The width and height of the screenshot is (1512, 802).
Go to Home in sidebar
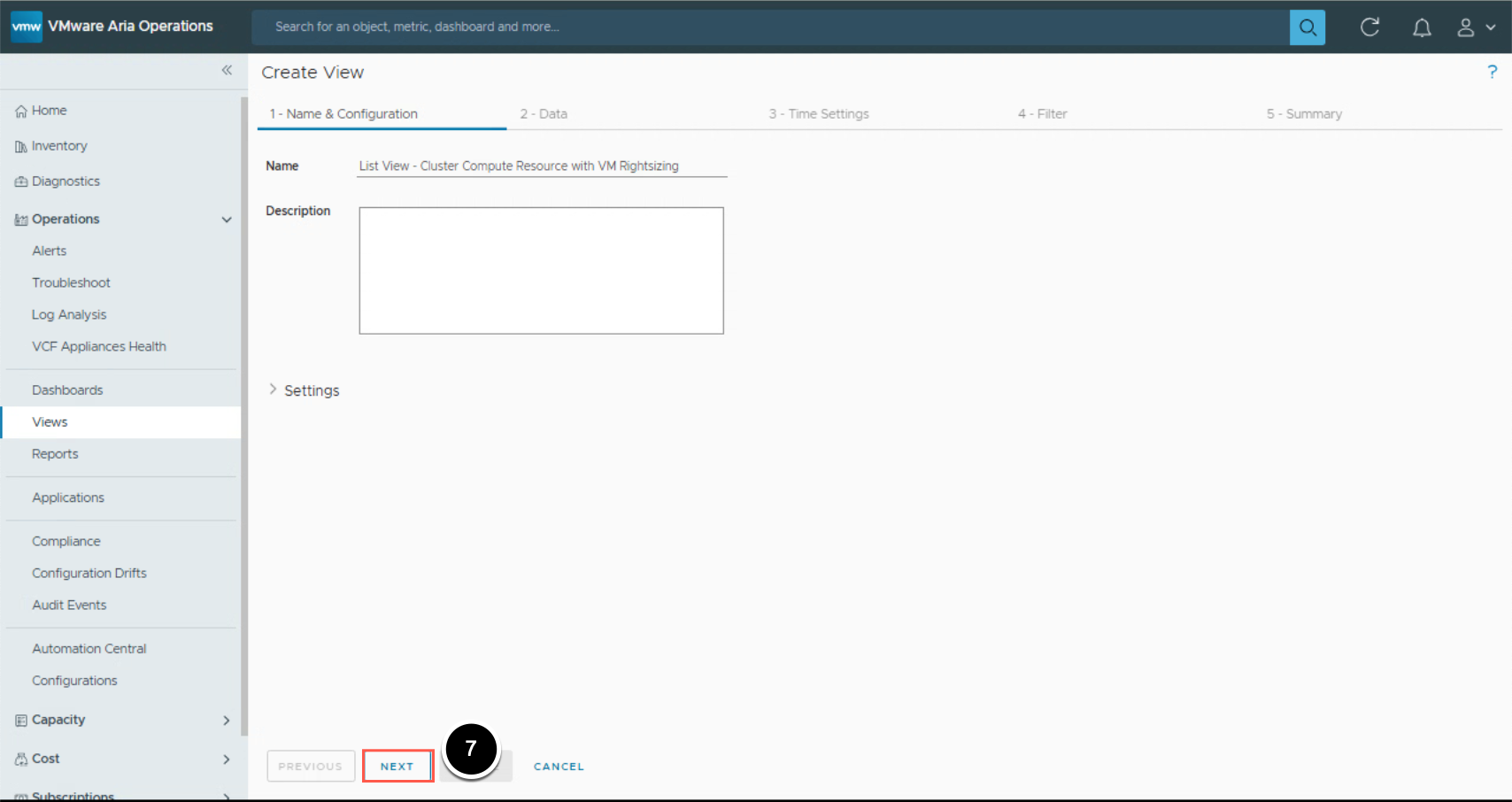49,111
